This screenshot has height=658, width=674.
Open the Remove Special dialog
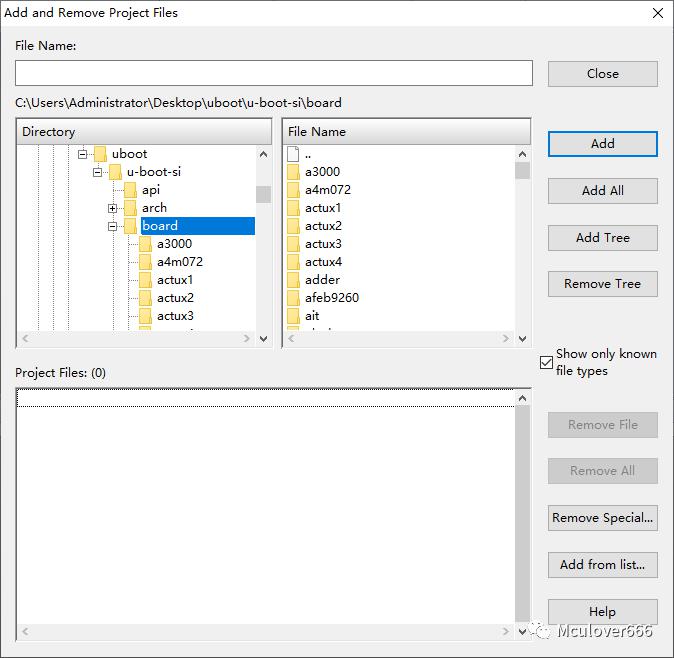[603, 518]
